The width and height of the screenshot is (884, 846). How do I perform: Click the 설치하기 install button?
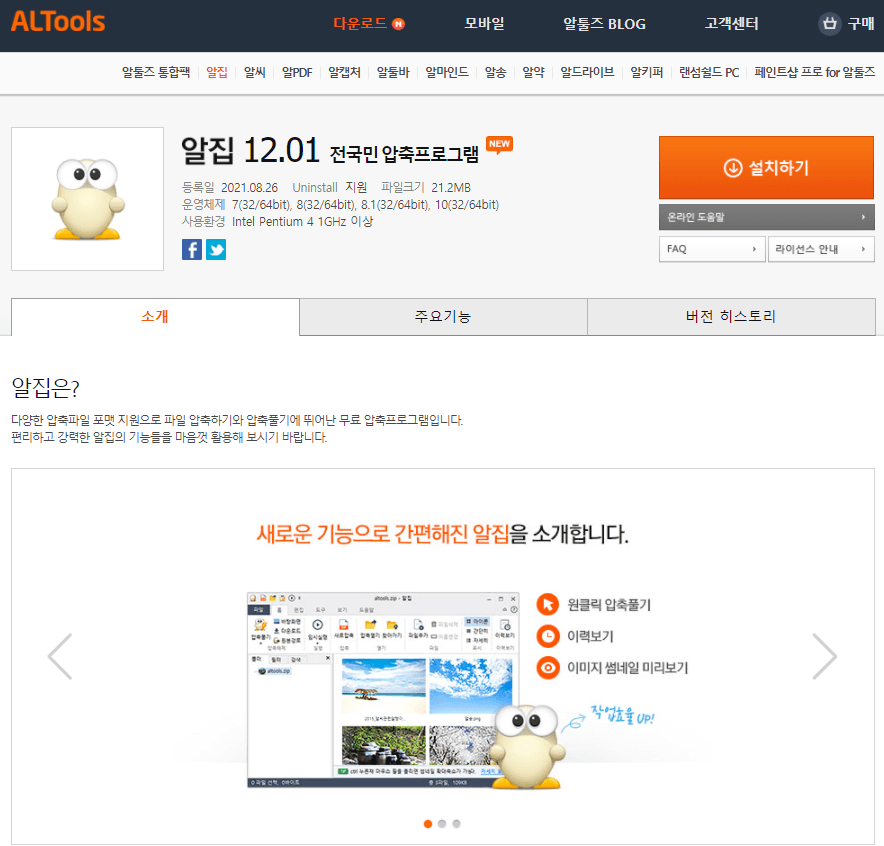766,167
